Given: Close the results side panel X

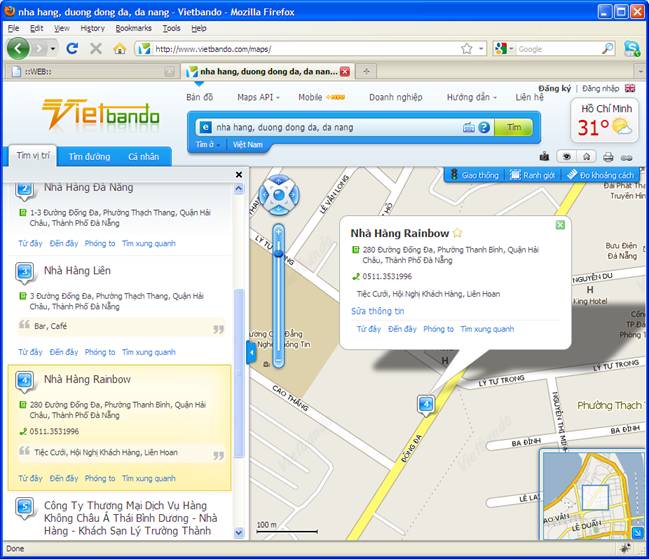Looking at the screenshot, I should tap(239, 175).
